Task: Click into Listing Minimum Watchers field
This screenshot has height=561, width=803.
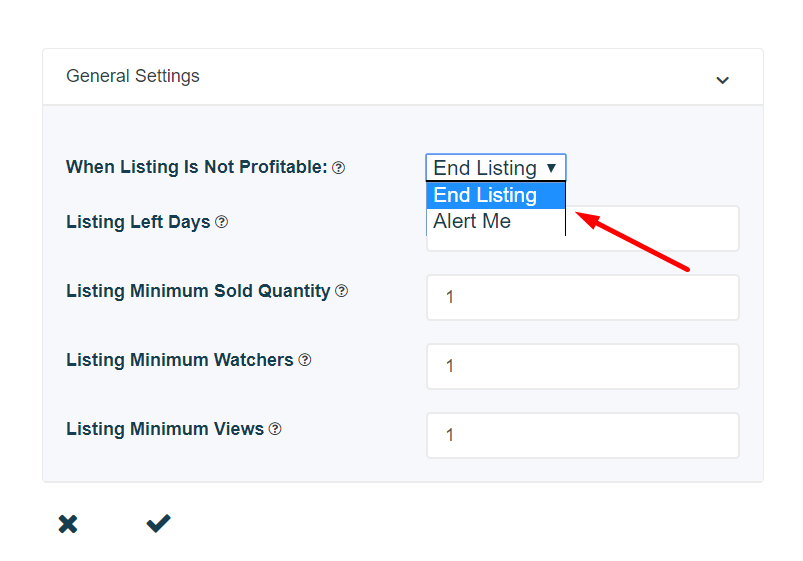Action: pyautogui.click(x=583, y=366)
